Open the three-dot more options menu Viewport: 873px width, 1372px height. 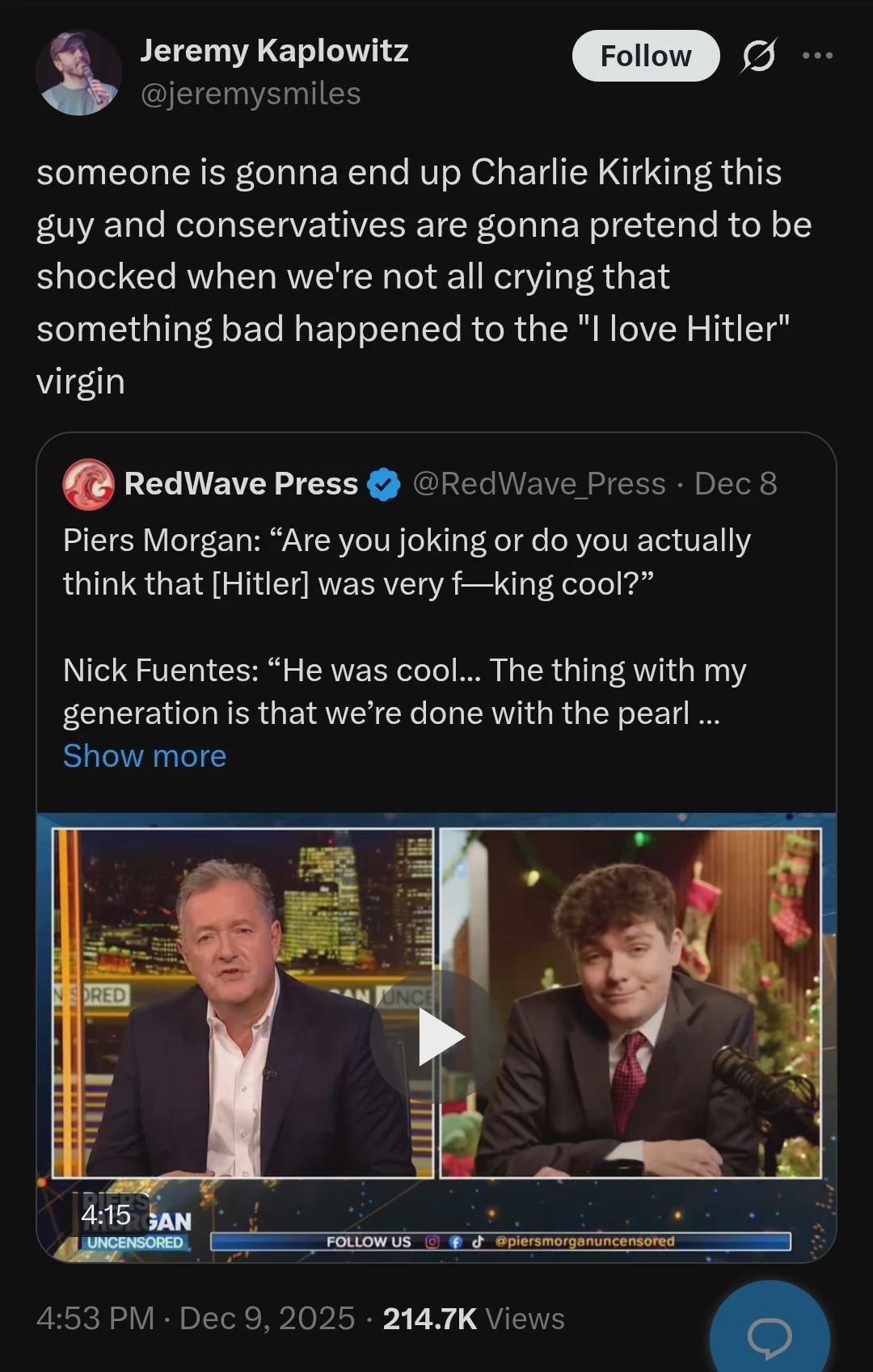point(817,56)
